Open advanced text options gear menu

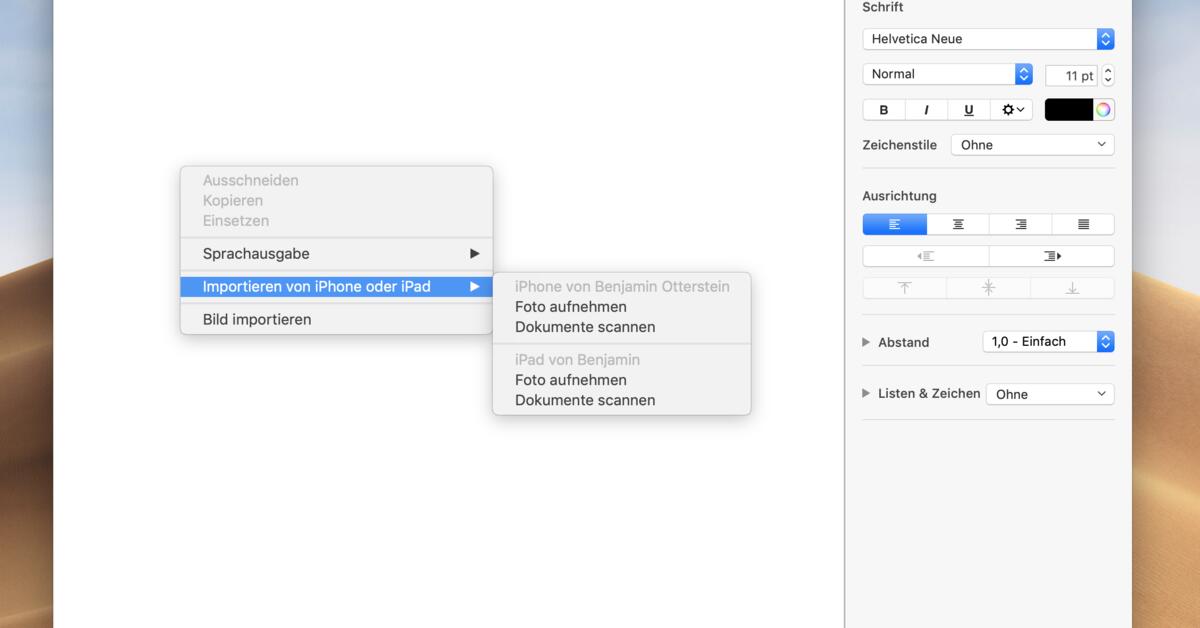[x=1012, y=110]
